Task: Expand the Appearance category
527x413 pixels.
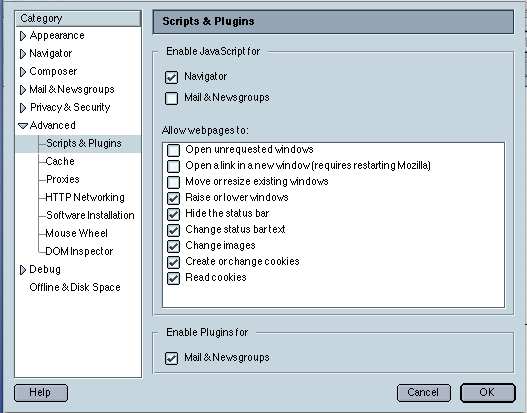Action: pyautogui.click(x=23, y=36)
